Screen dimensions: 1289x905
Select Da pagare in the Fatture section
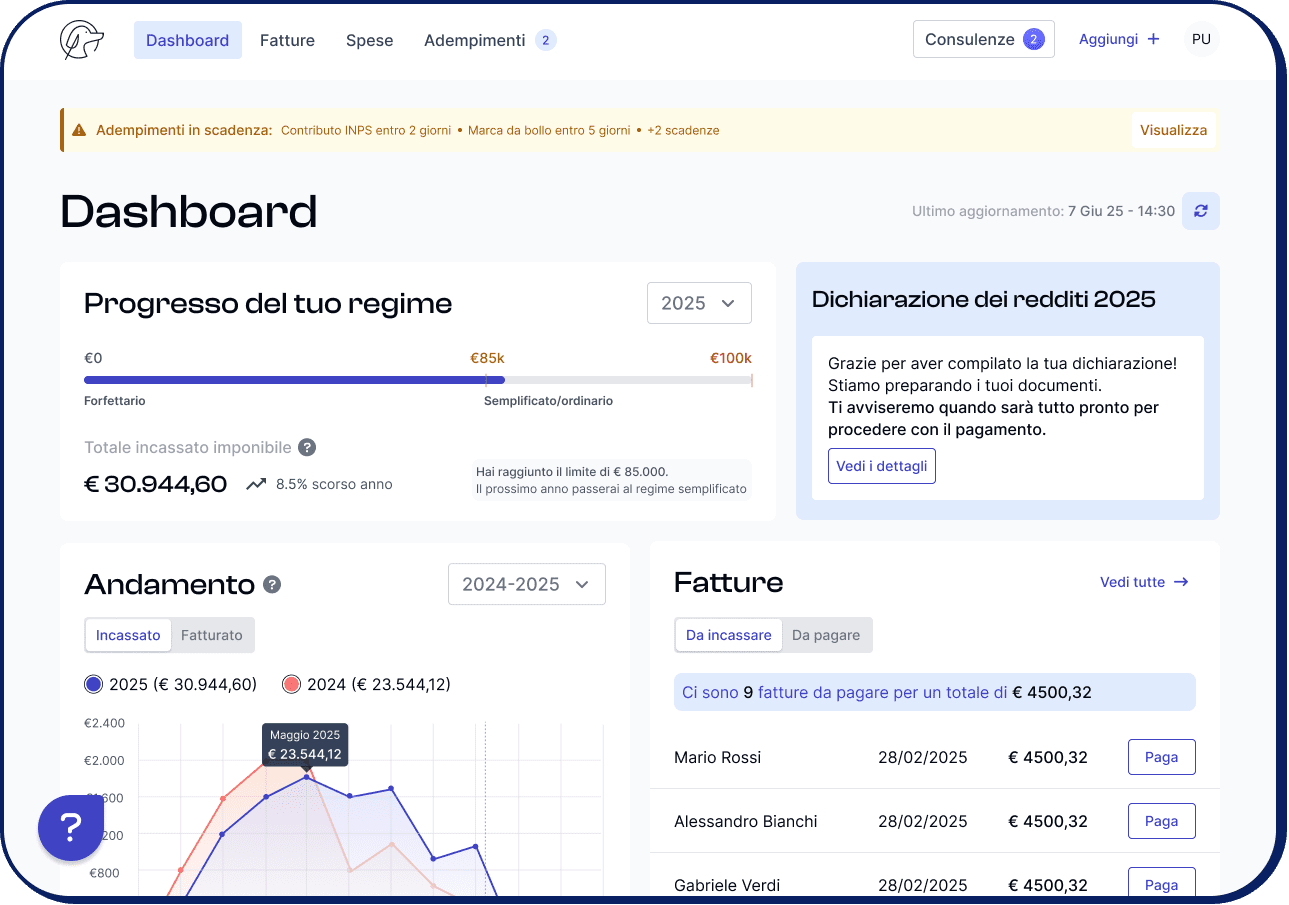coord(826,635)
